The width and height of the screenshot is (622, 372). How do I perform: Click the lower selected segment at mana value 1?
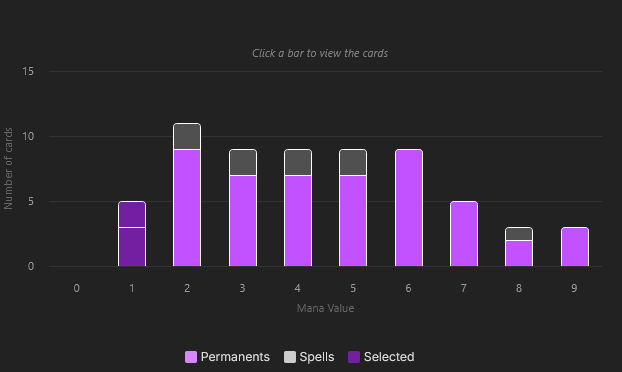click(132, 247)
